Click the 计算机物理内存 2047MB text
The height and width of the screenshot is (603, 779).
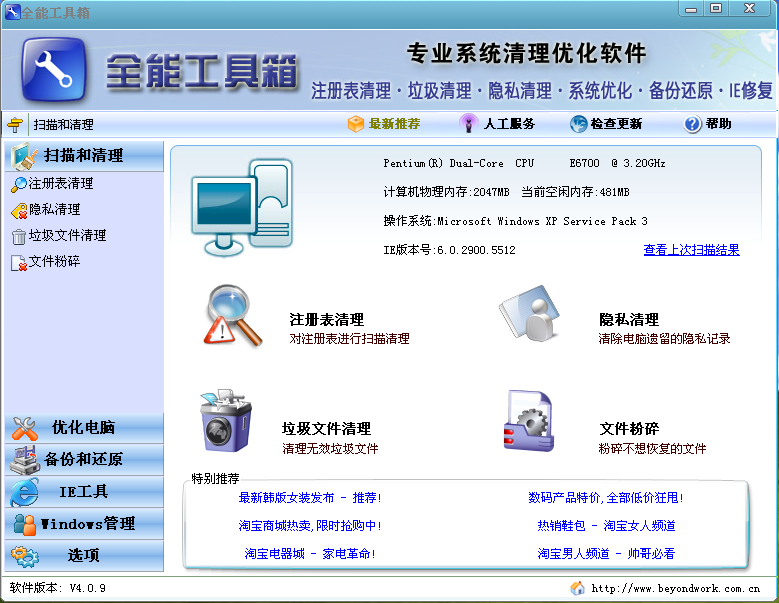446,192
